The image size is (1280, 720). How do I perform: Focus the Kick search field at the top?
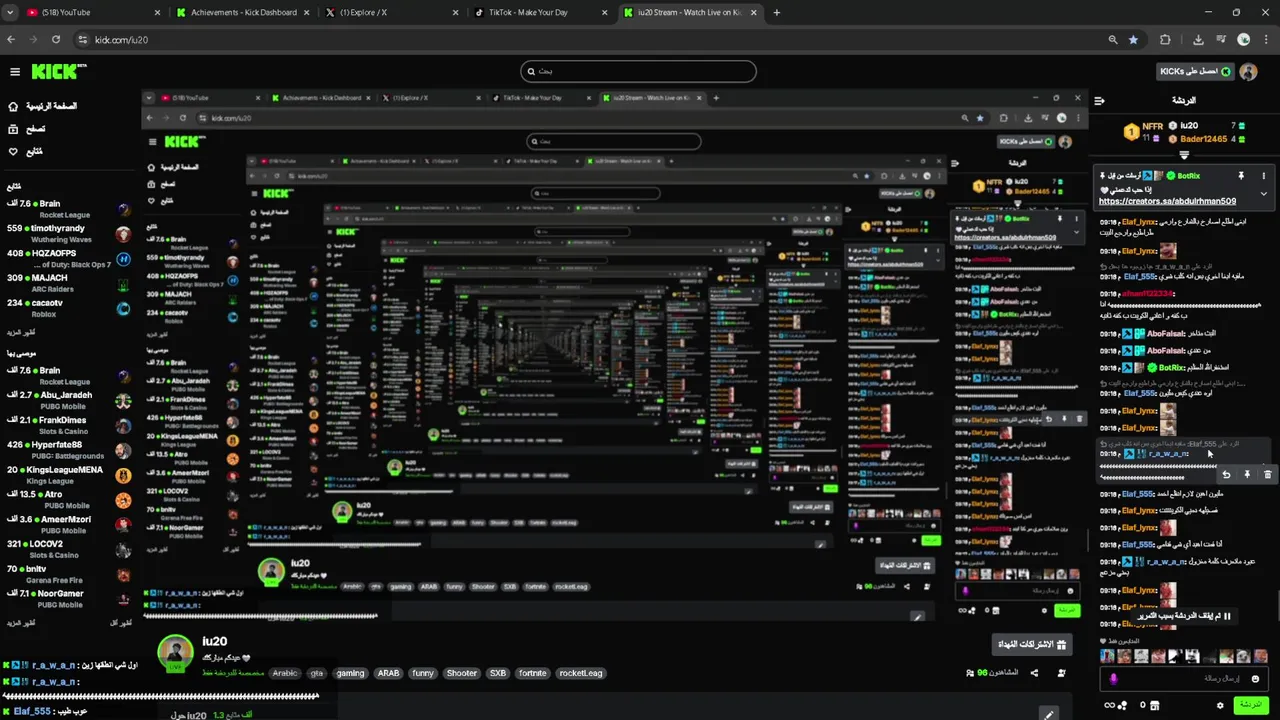[638, 71]
